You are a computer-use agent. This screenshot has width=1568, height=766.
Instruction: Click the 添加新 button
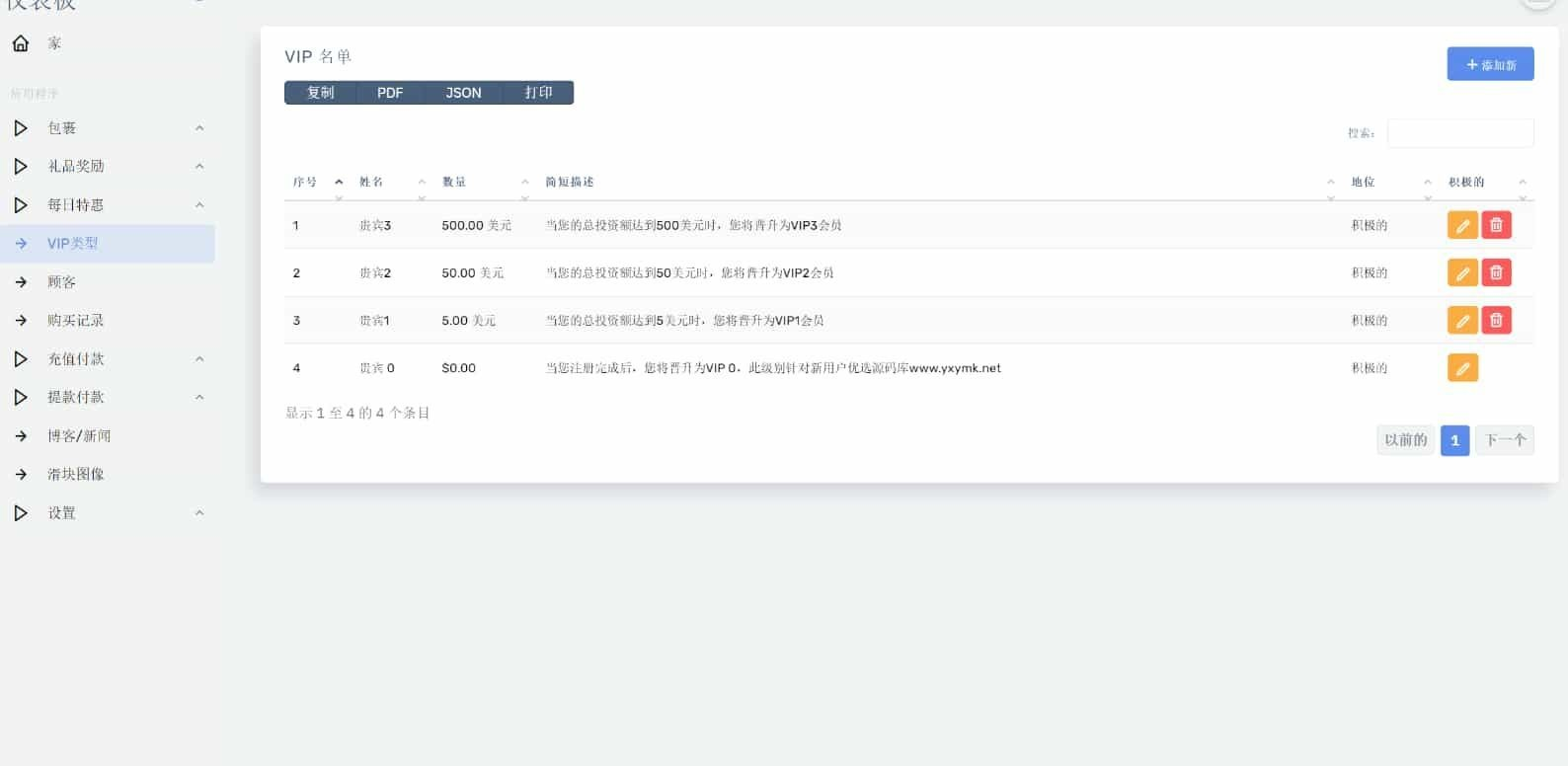1490,64
